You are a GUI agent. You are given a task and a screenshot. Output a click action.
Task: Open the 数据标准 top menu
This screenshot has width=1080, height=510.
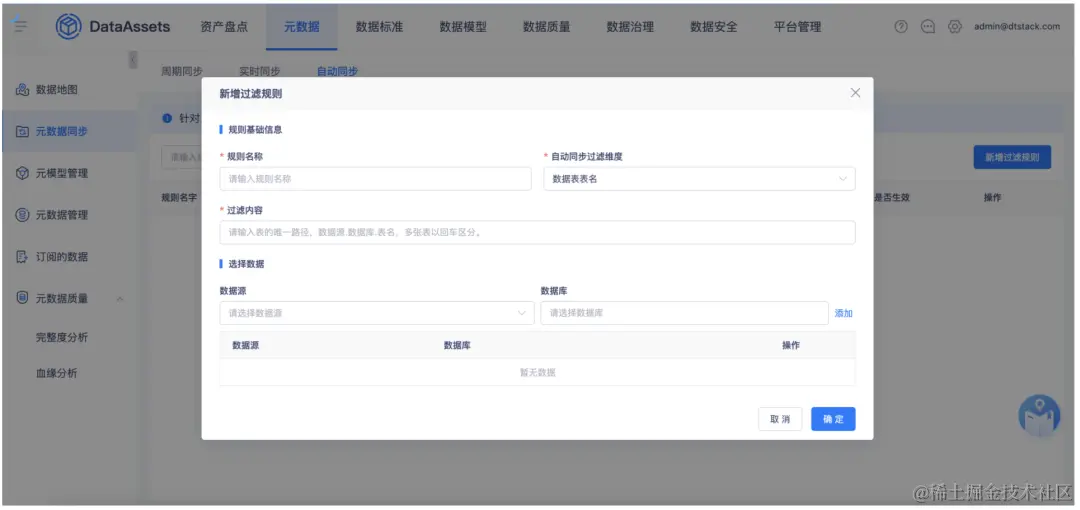click(379, 27)
